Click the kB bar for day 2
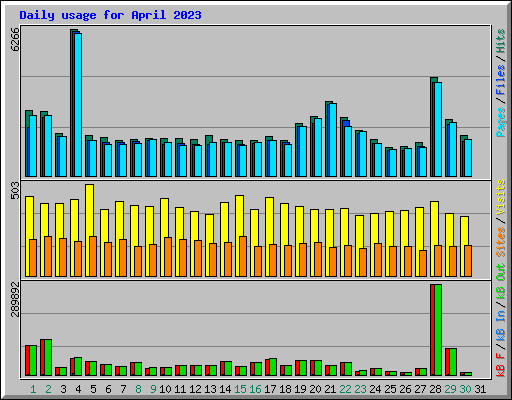512x400 pixels. tap(46, 358)
